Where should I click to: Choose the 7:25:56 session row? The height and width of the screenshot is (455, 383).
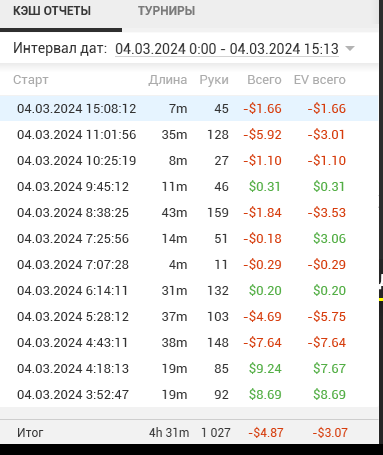click(x=189, y=238)
